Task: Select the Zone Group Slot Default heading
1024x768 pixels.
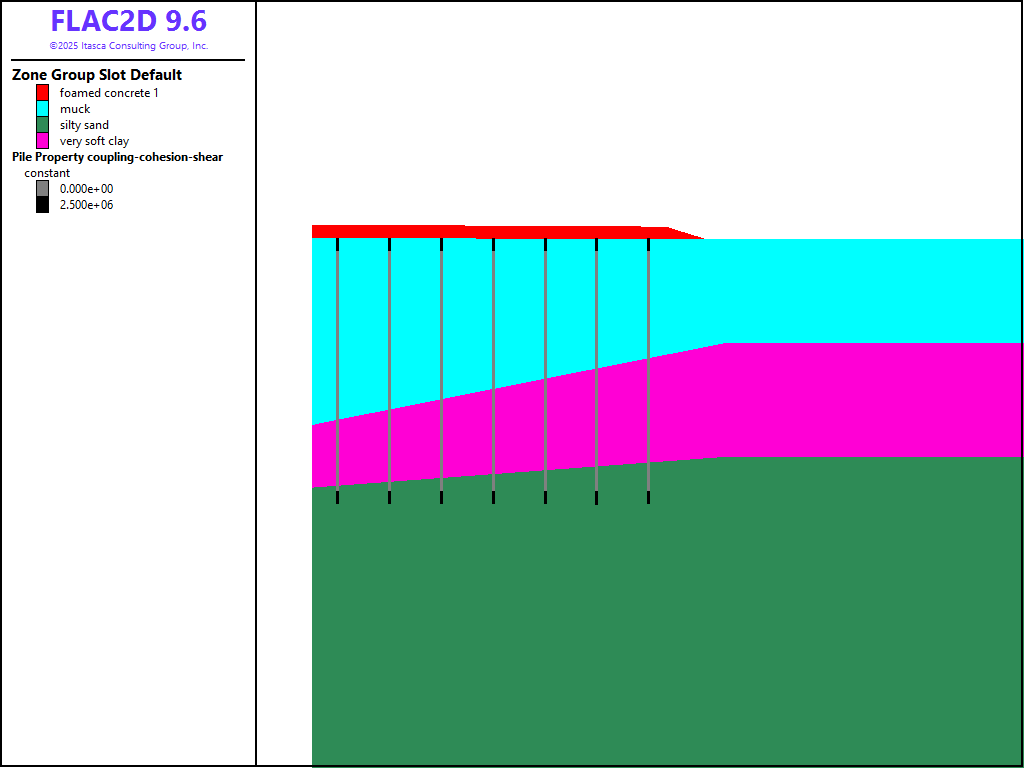Action: pyautogui.click(x=97, y=75)
